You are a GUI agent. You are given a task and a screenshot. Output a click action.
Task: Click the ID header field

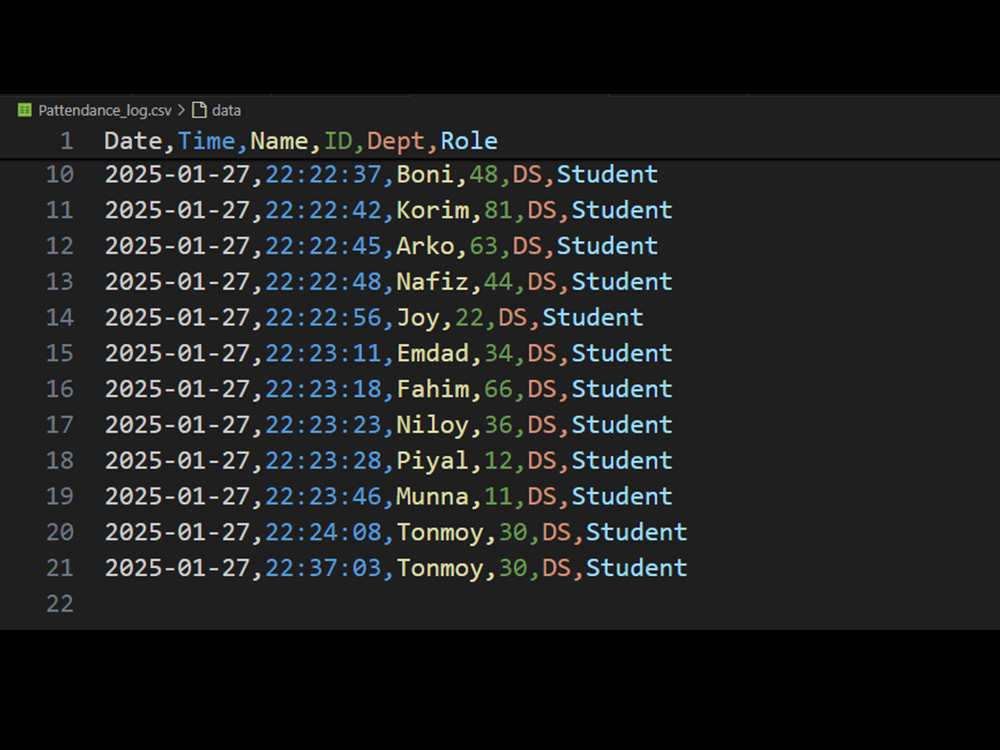338,141
